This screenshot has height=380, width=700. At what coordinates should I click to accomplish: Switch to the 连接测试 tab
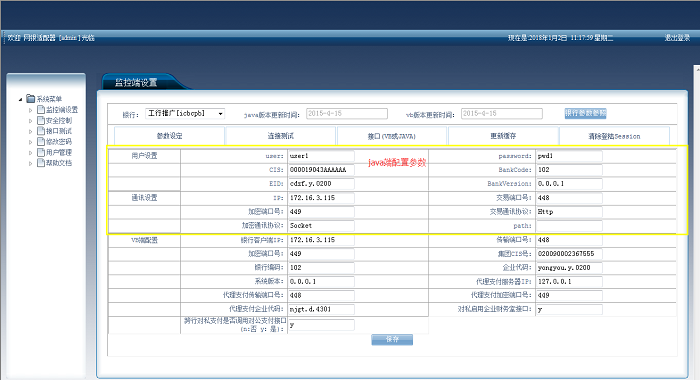pyautogui.click(x=280, y=136)
